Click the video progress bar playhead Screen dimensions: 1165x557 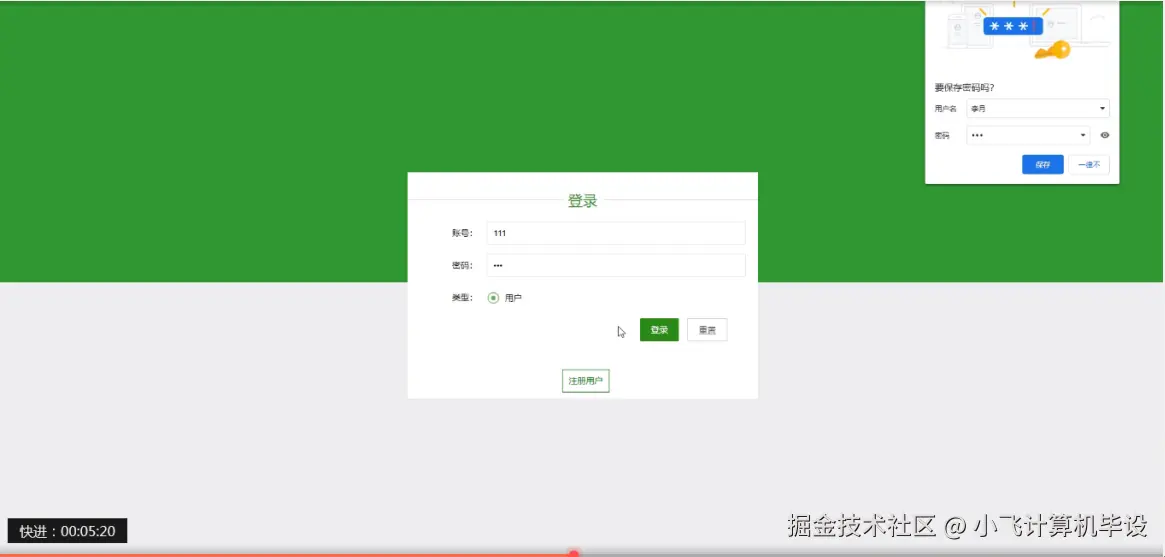pos(574,553)
